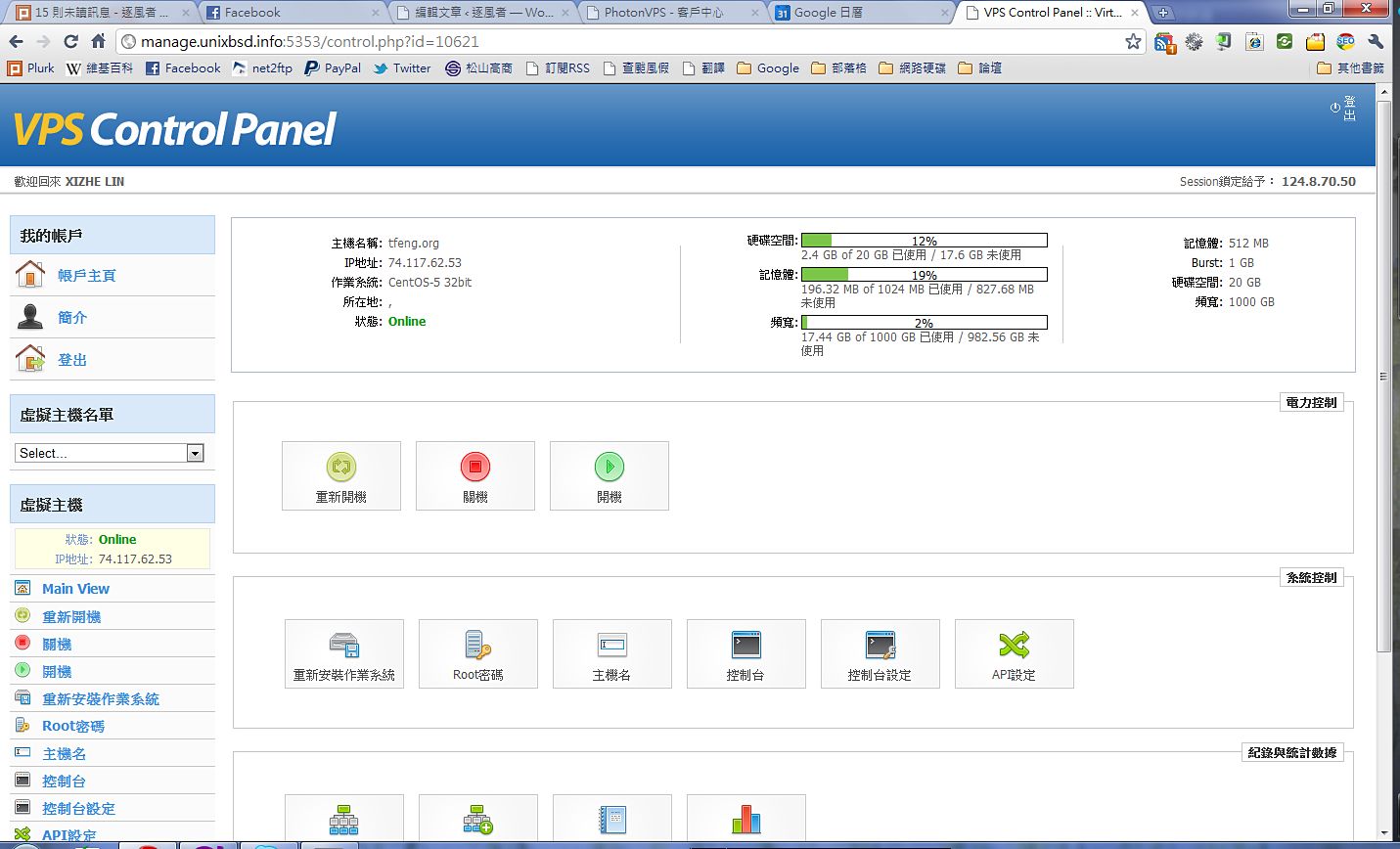Viewport: 1400px width, 849px height.
Task: Click the network-add icon with green plus
Action: click(477, 820)
